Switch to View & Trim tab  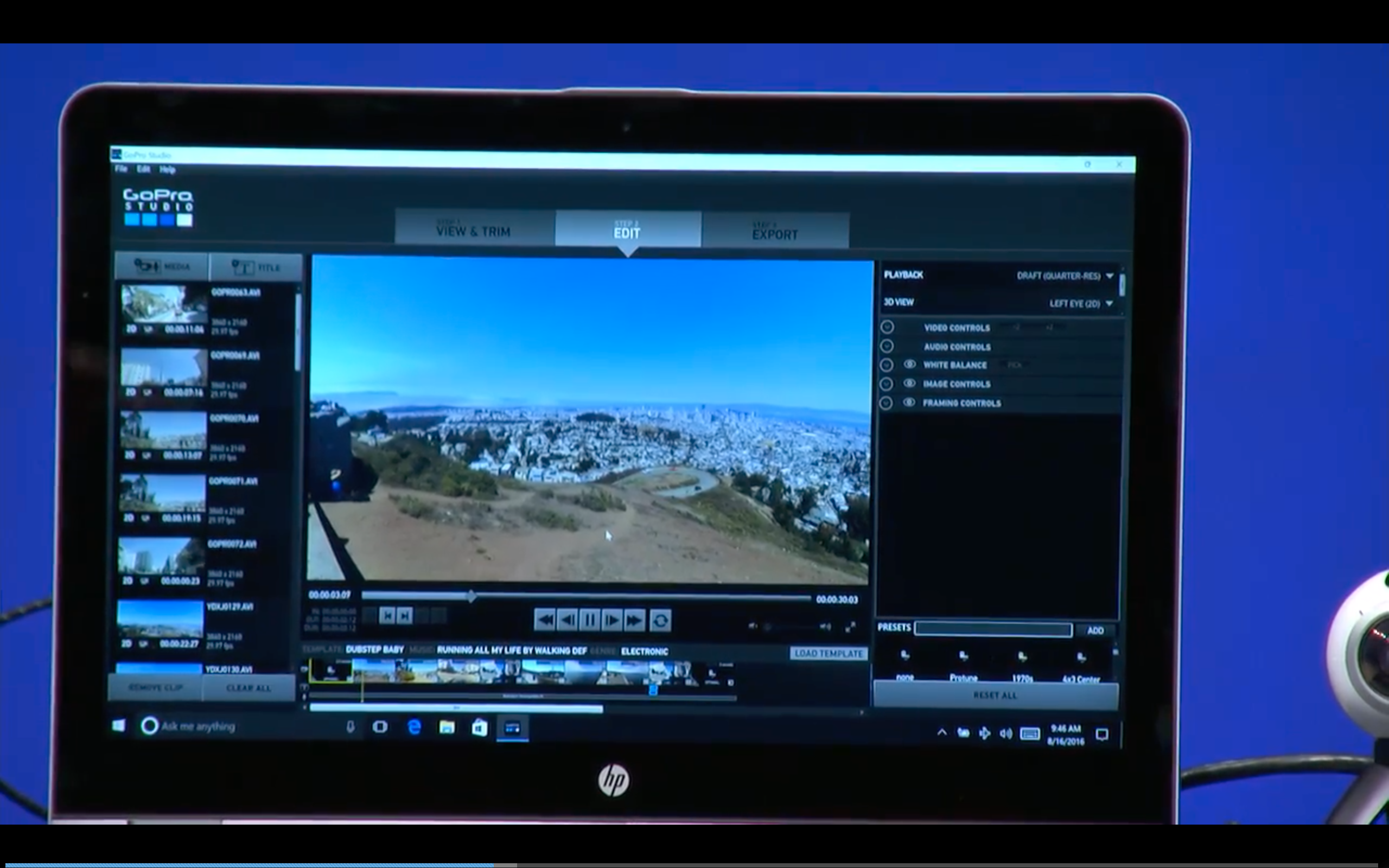(474, 229)
